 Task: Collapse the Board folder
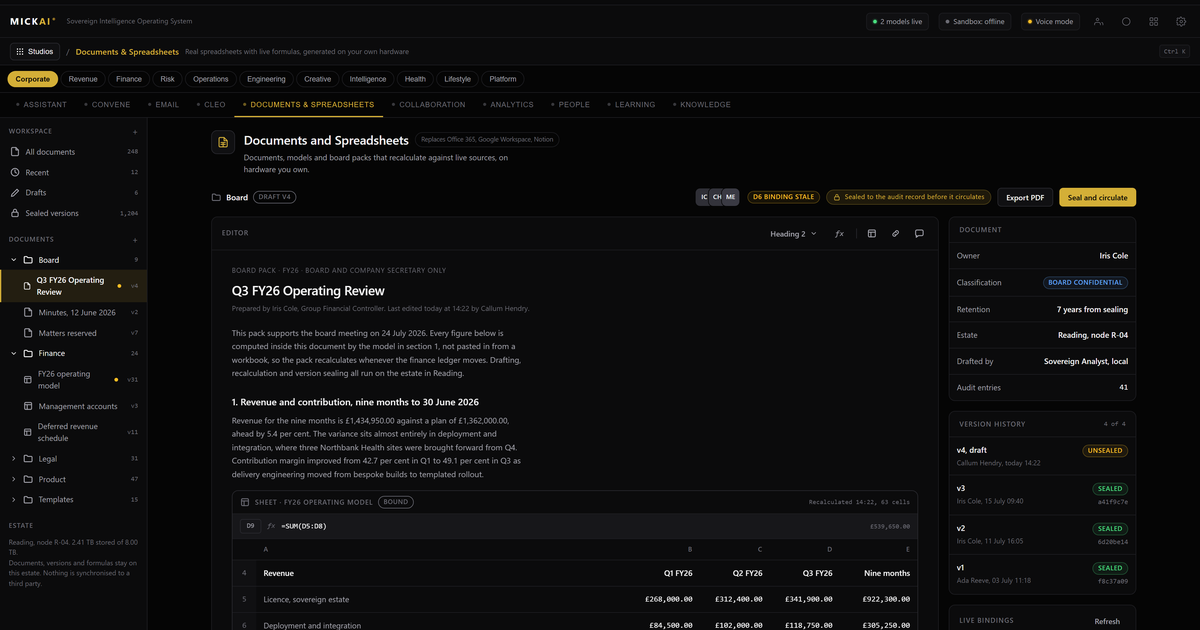14,260
